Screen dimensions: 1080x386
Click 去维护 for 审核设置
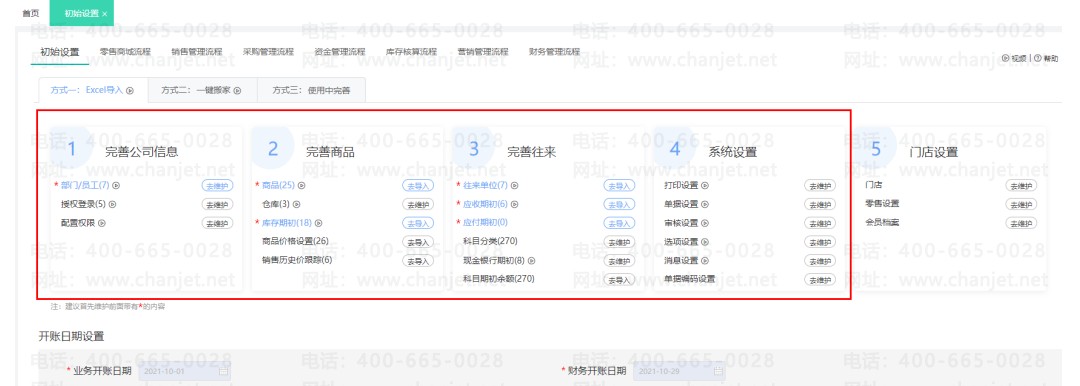coord(820,223)
